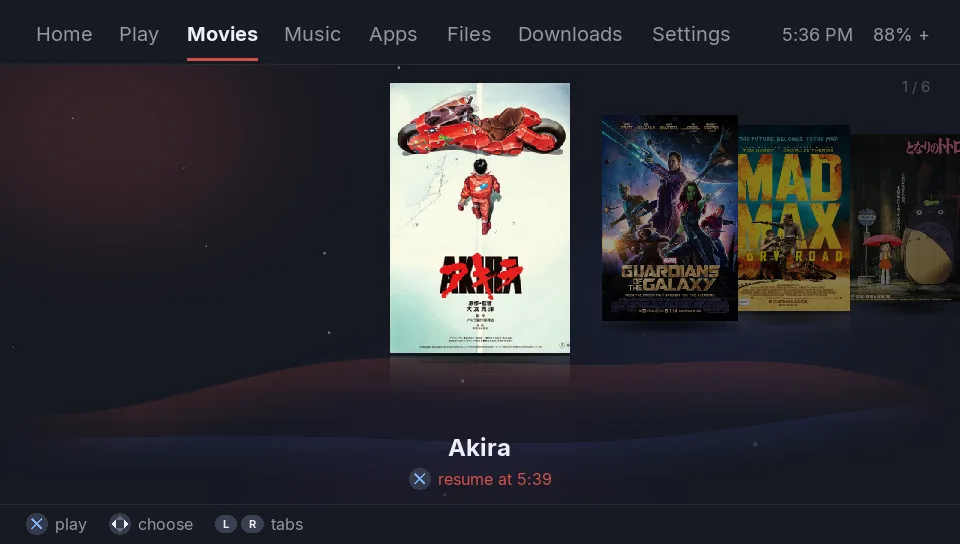Click the Akira title text
The image size is (960, 544).
pos(479,448)
